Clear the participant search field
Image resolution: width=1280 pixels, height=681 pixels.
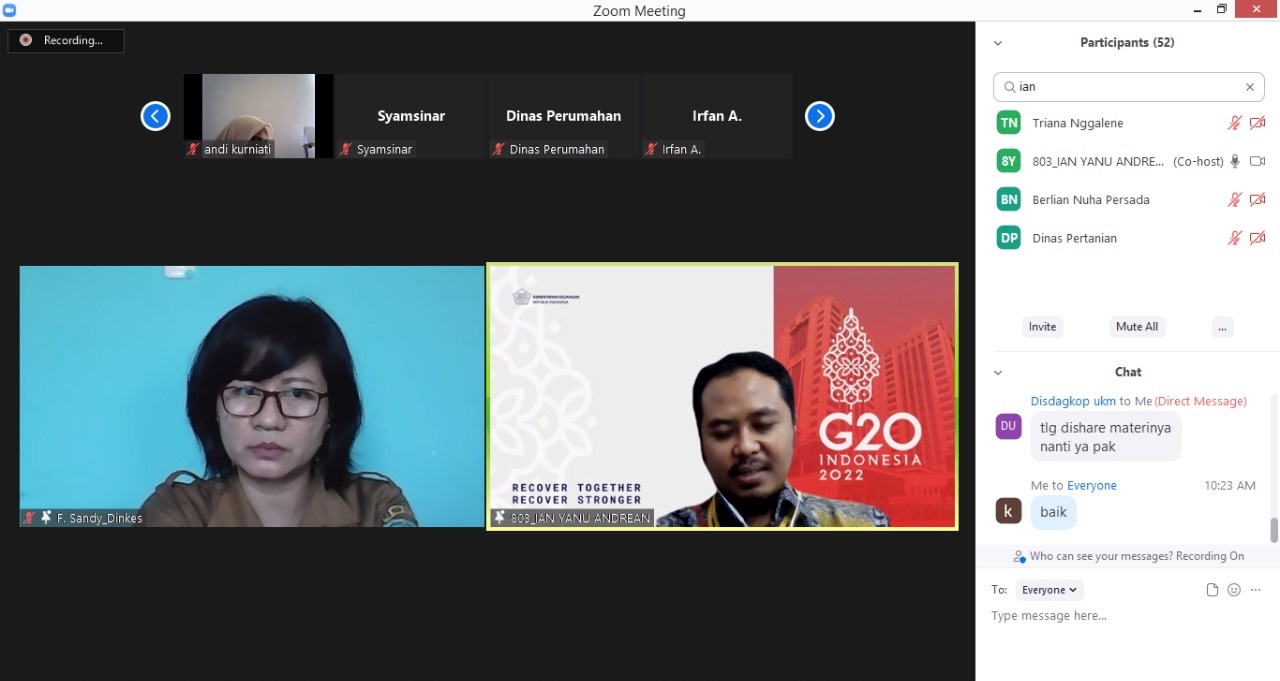[x=1249, y=87]
